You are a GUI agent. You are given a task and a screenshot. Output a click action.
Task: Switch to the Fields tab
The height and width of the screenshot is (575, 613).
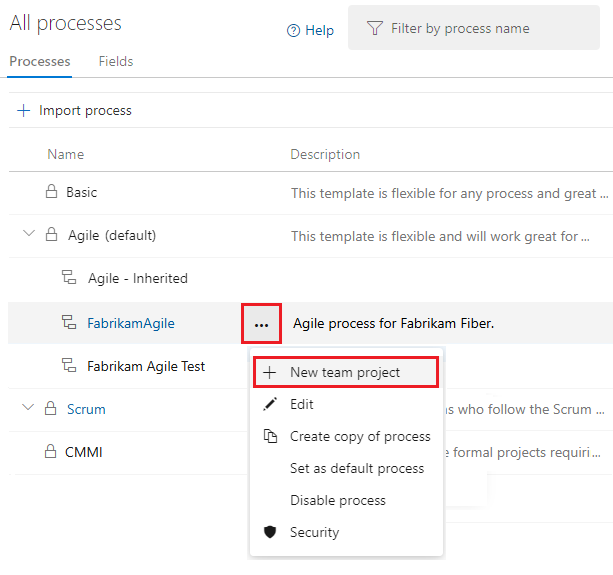116,61
